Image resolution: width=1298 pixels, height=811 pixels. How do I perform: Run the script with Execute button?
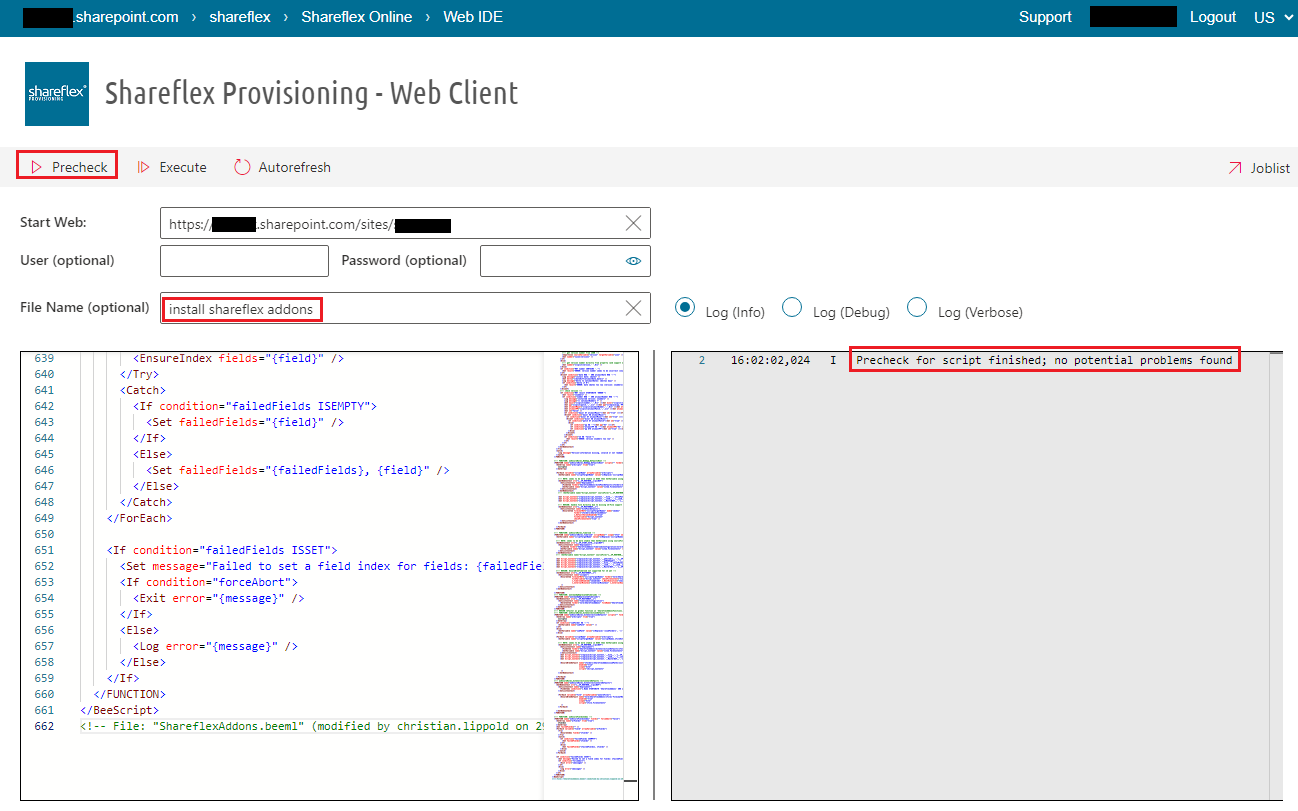click(172, 167)
